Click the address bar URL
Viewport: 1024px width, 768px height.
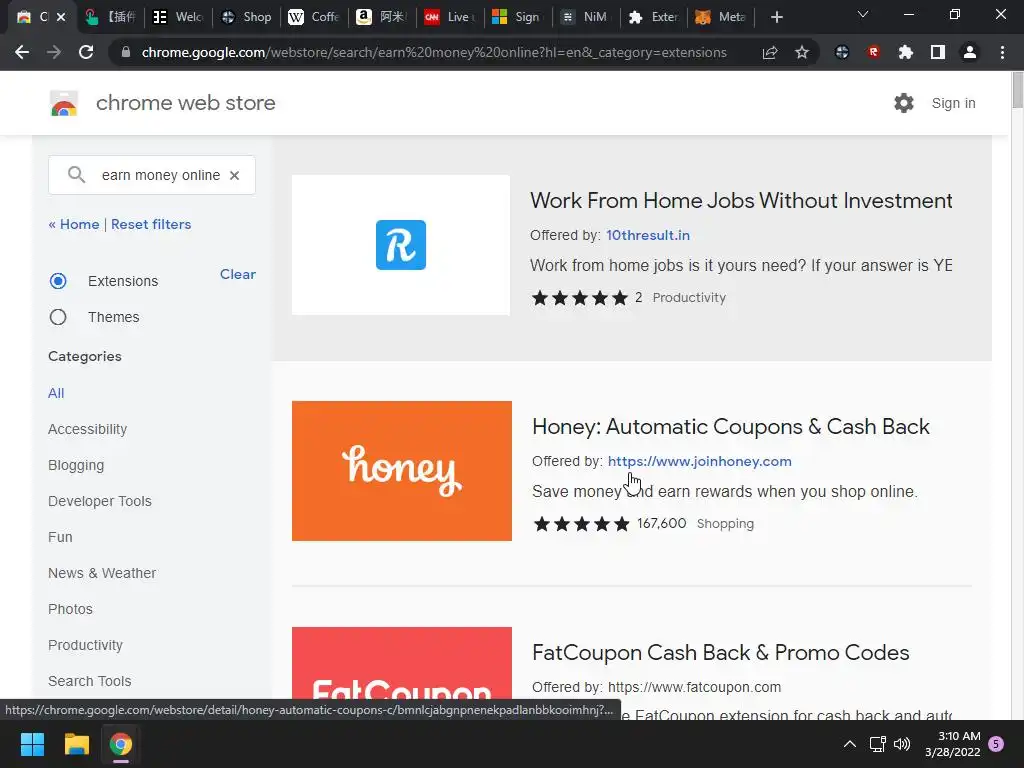pos(434,52)
